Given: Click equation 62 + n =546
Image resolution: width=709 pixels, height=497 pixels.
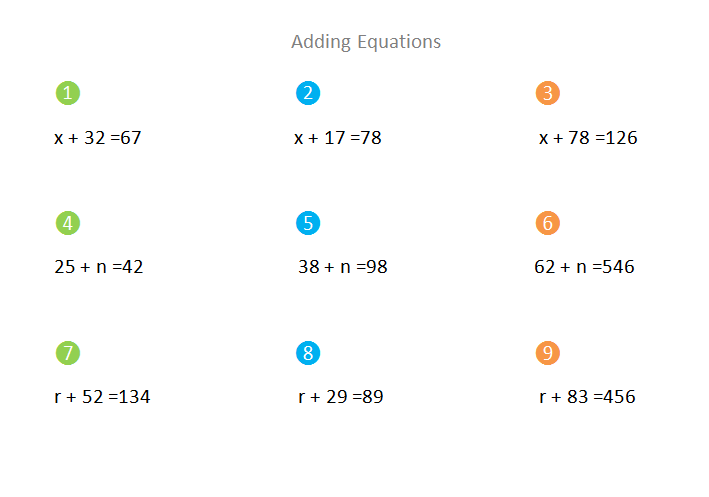Looking at the screenshot, I should [585, 267].
